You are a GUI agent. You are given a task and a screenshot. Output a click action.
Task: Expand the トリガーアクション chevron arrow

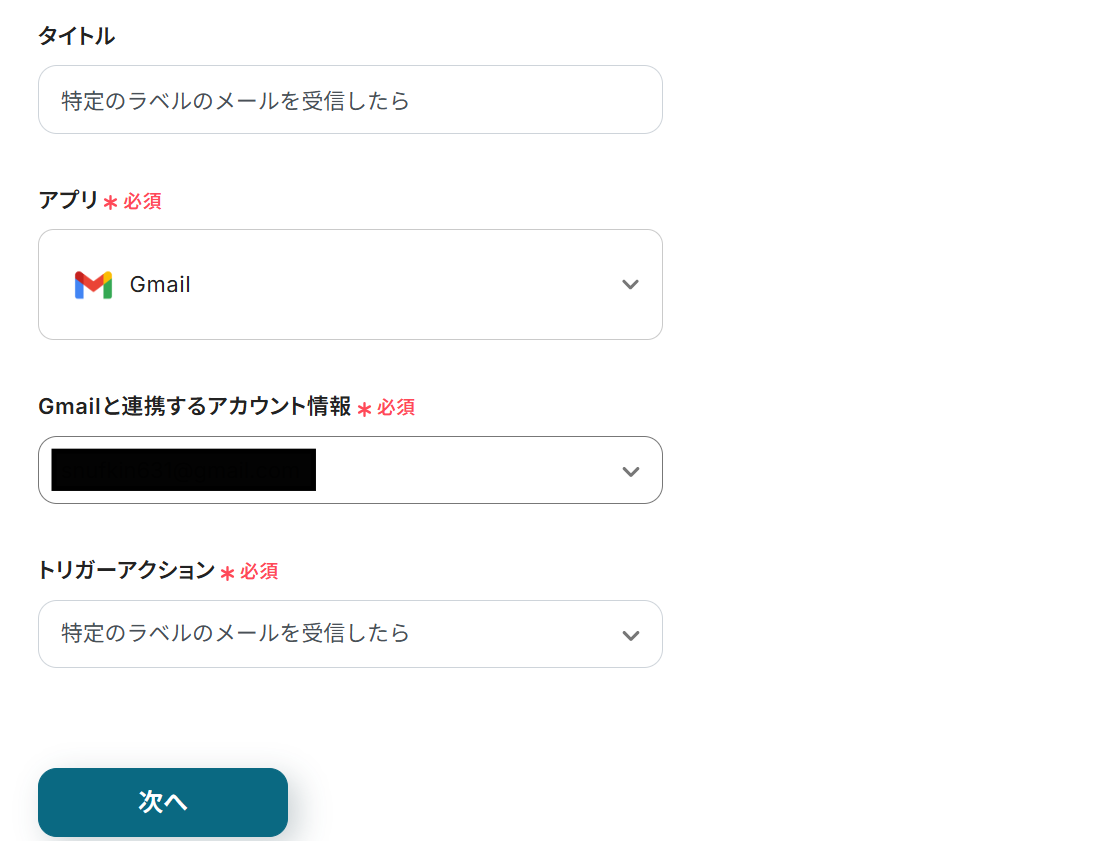click(x=630, y=635)
